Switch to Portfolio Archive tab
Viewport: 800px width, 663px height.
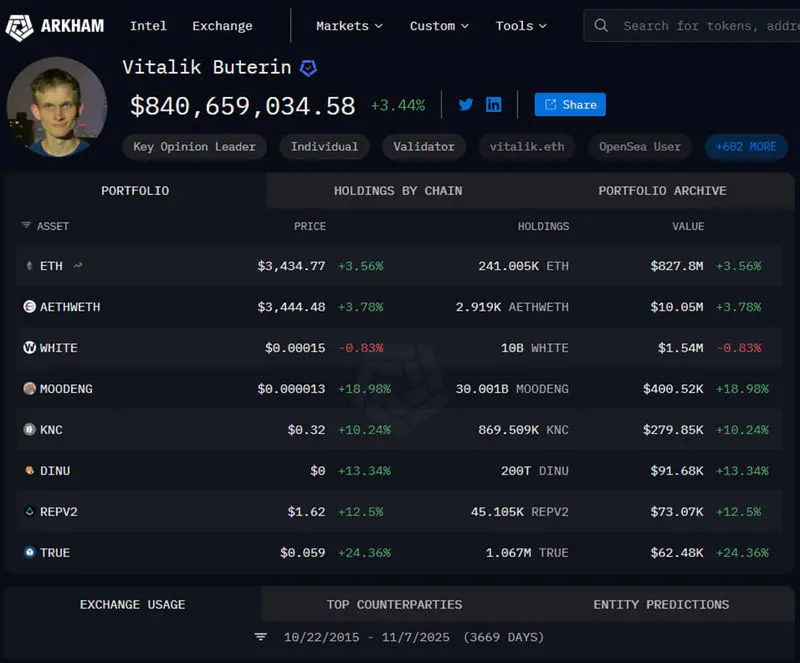click(662, 191)
